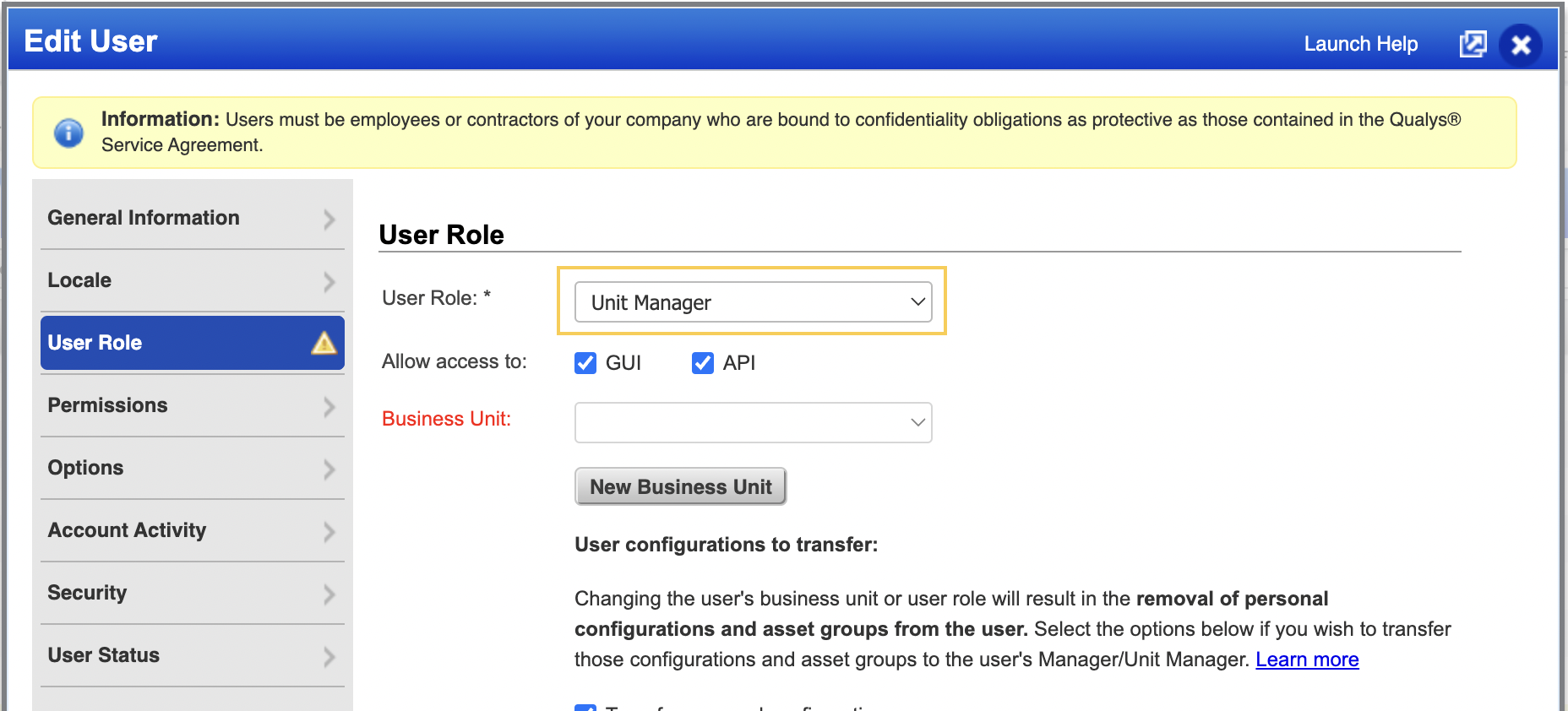Open the Account Activity tab
Screen dimensions: 1568x711
(x=193, y=530)
